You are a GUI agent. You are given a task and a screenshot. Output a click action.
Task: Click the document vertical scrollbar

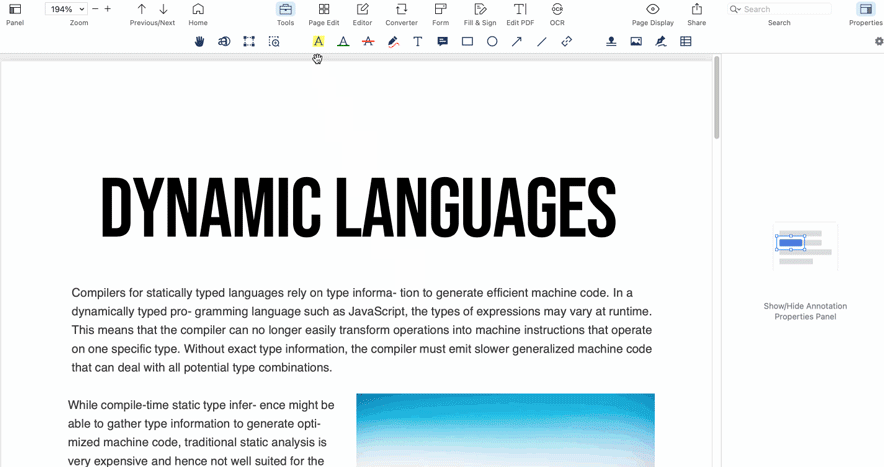(x=717, y=98)
